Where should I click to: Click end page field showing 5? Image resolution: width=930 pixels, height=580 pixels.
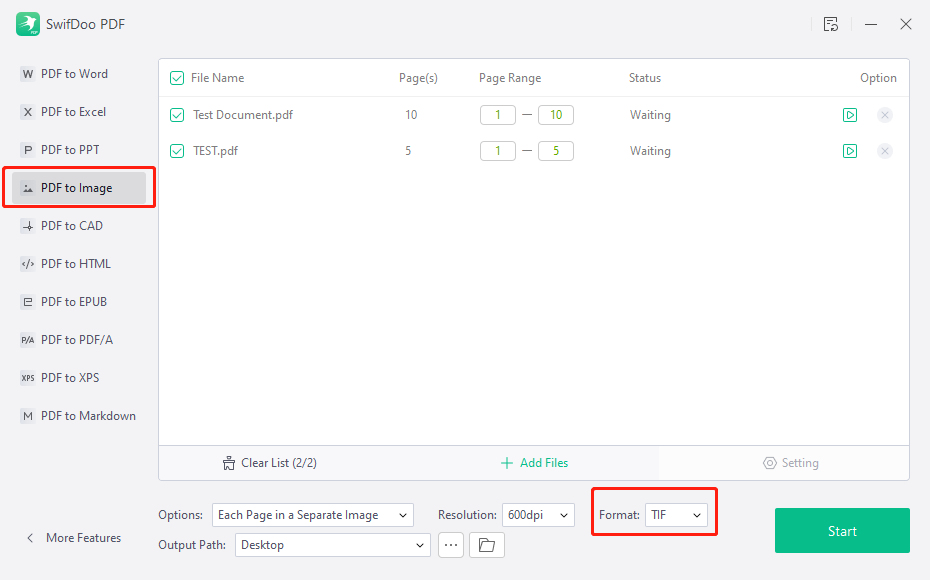point(556,151)
